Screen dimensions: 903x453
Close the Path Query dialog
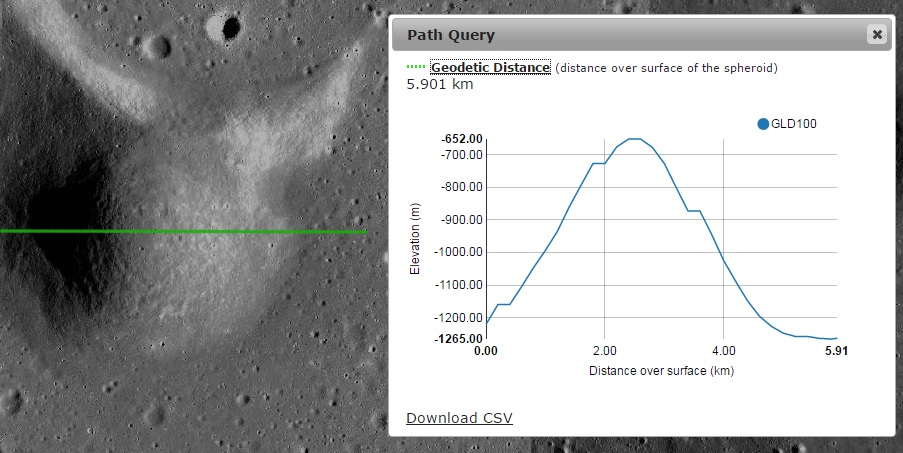(x=877, y=35)
